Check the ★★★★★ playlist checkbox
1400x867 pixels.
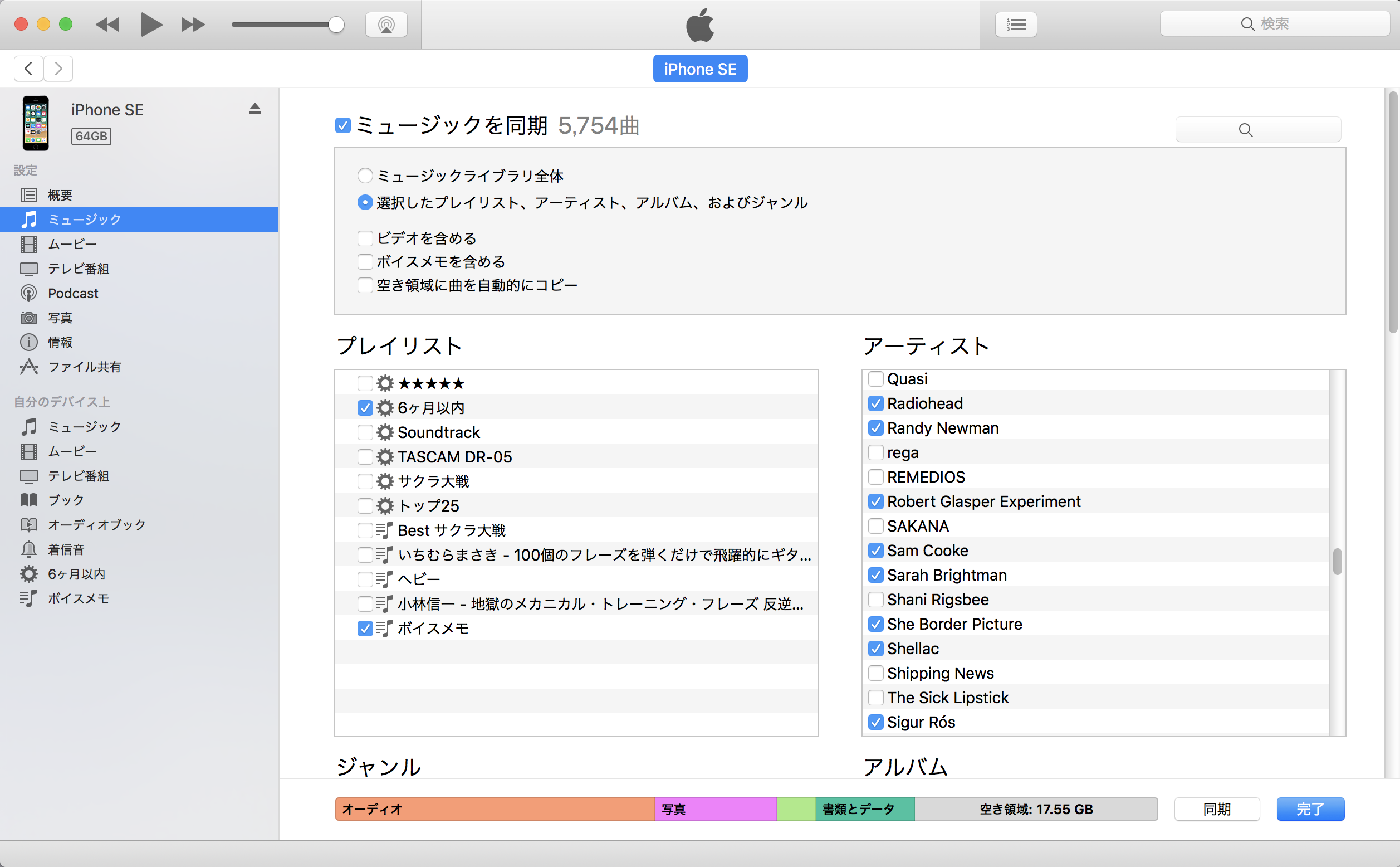(x=365, y=383)
